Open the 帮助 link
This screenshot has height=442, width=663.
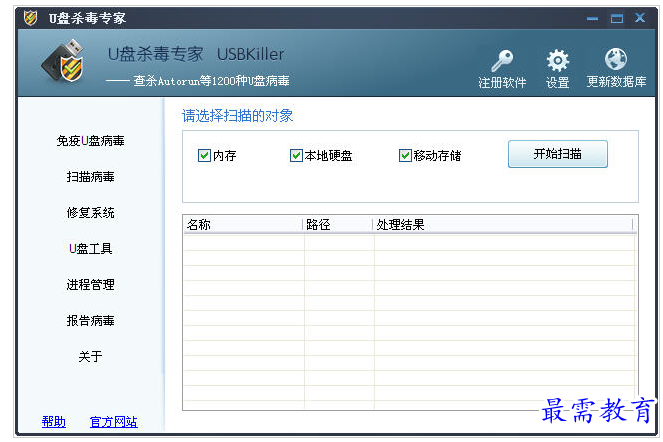54,422
